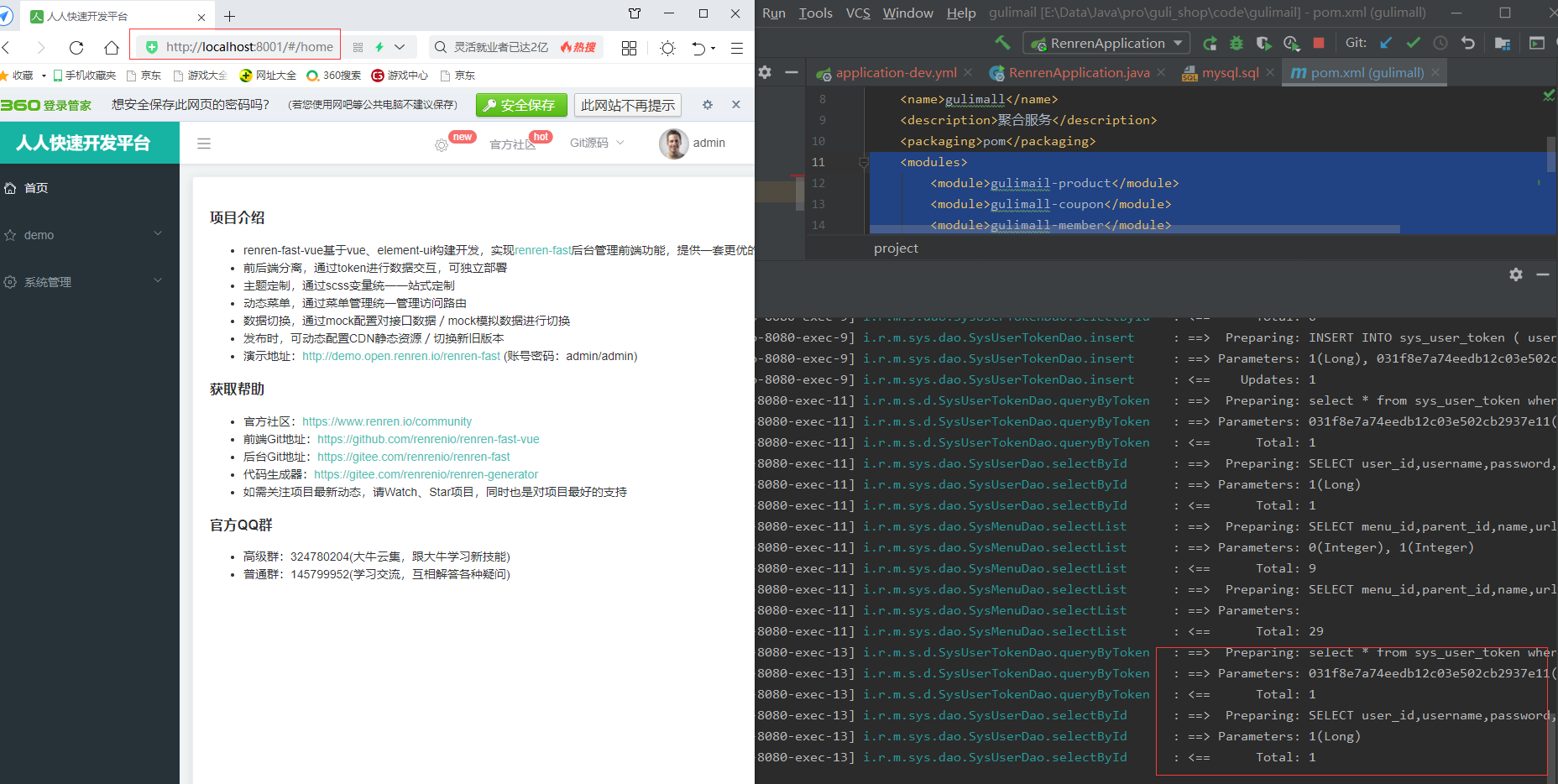The image size is (1558, 784).
Task: Open the IDE VCS menu
Action: pyautogui.click(x=858, y=13)
